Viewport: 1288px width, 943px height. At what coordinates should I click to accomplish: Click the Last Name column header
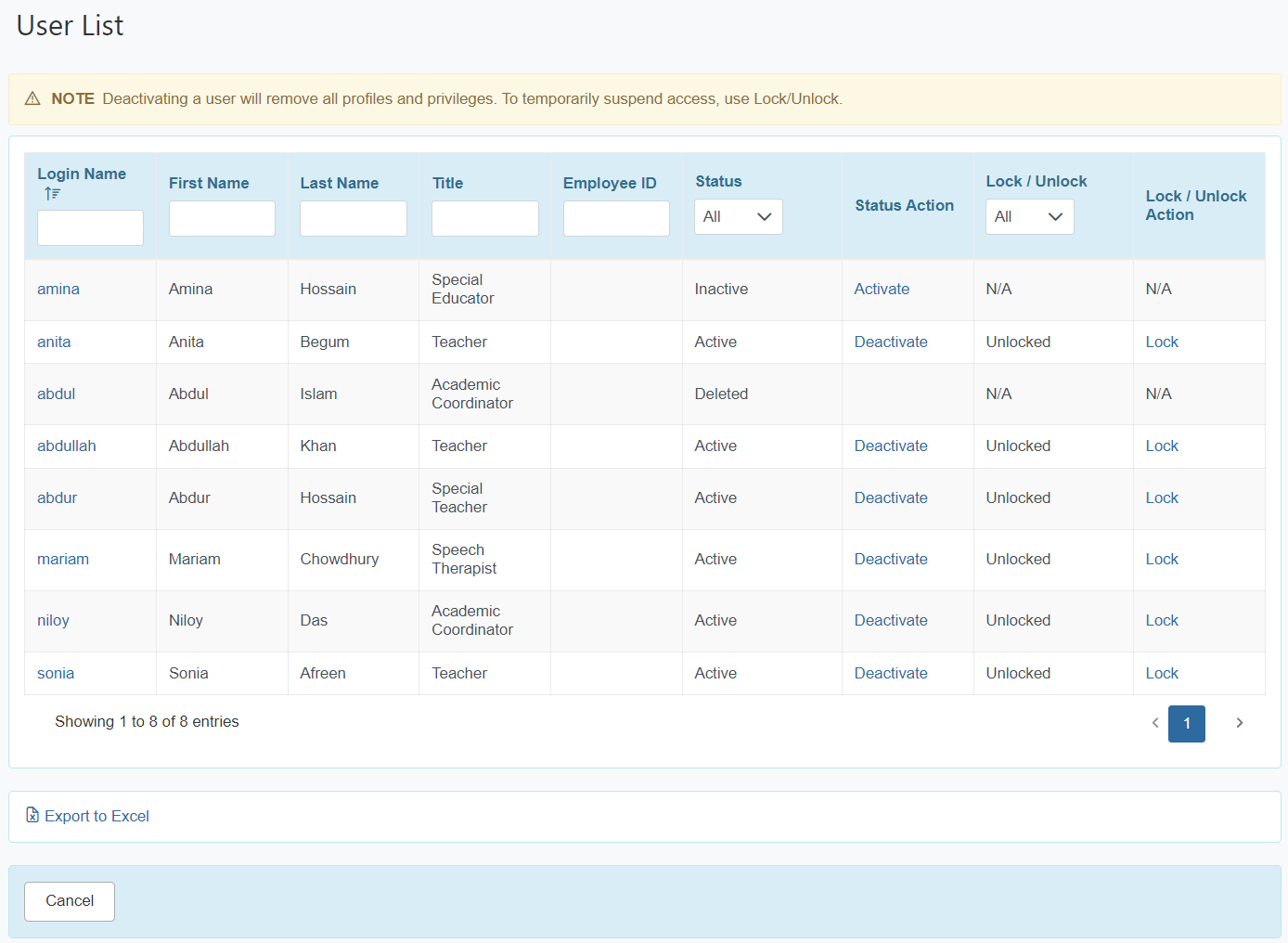pyautogui.click(x=340, y=183)
